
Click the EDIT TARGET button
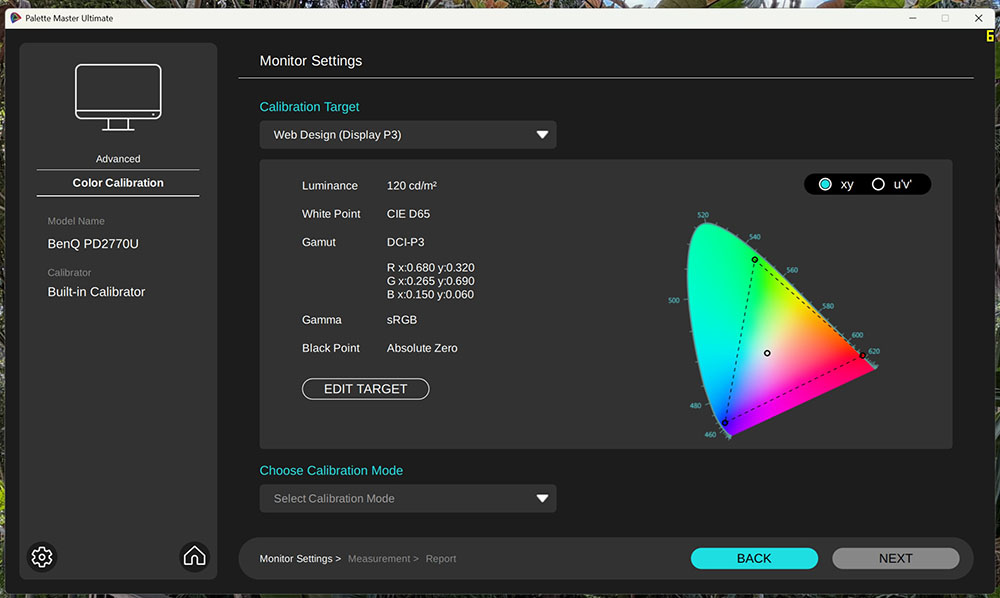point(365,388)
